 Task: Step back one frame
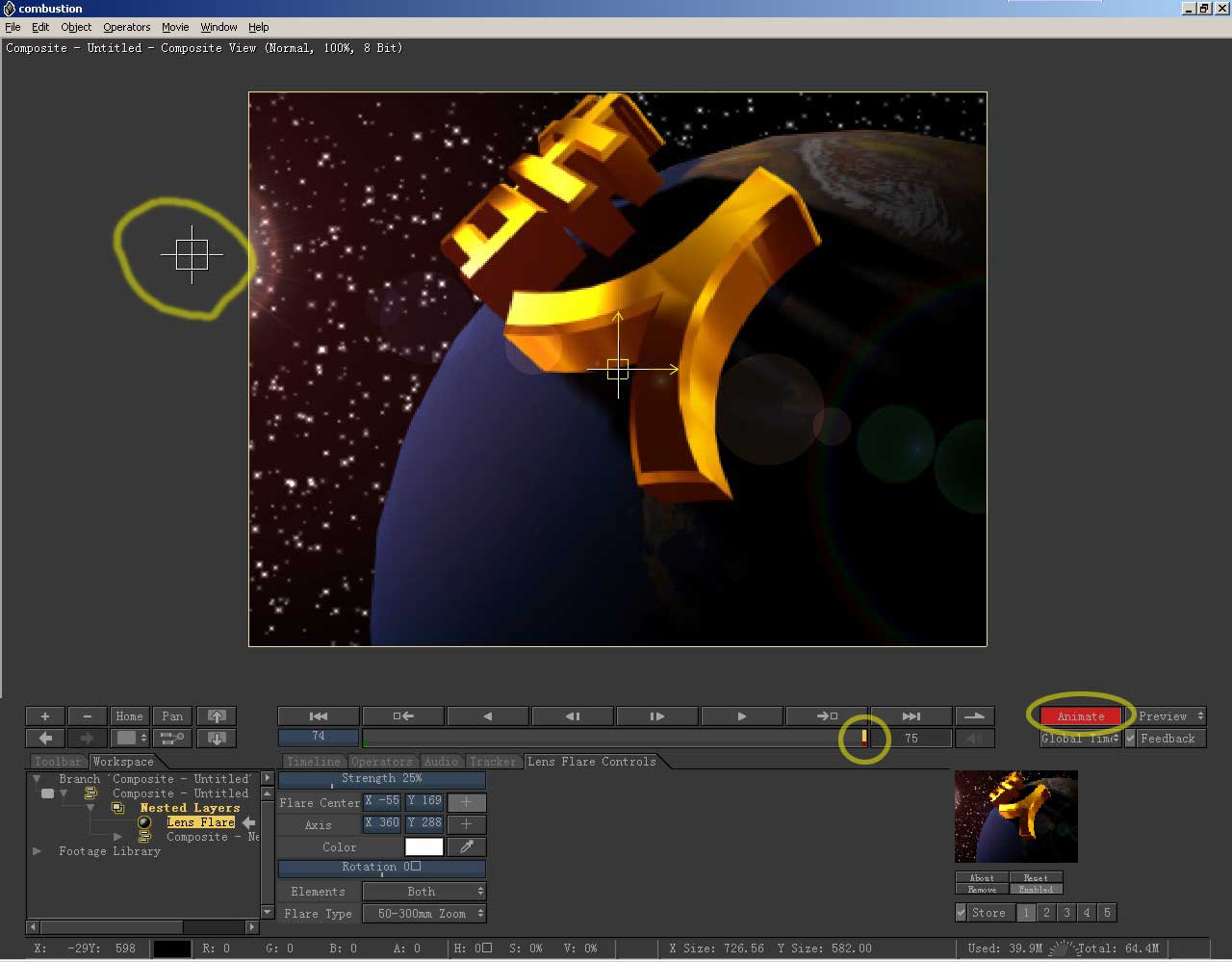573,716
